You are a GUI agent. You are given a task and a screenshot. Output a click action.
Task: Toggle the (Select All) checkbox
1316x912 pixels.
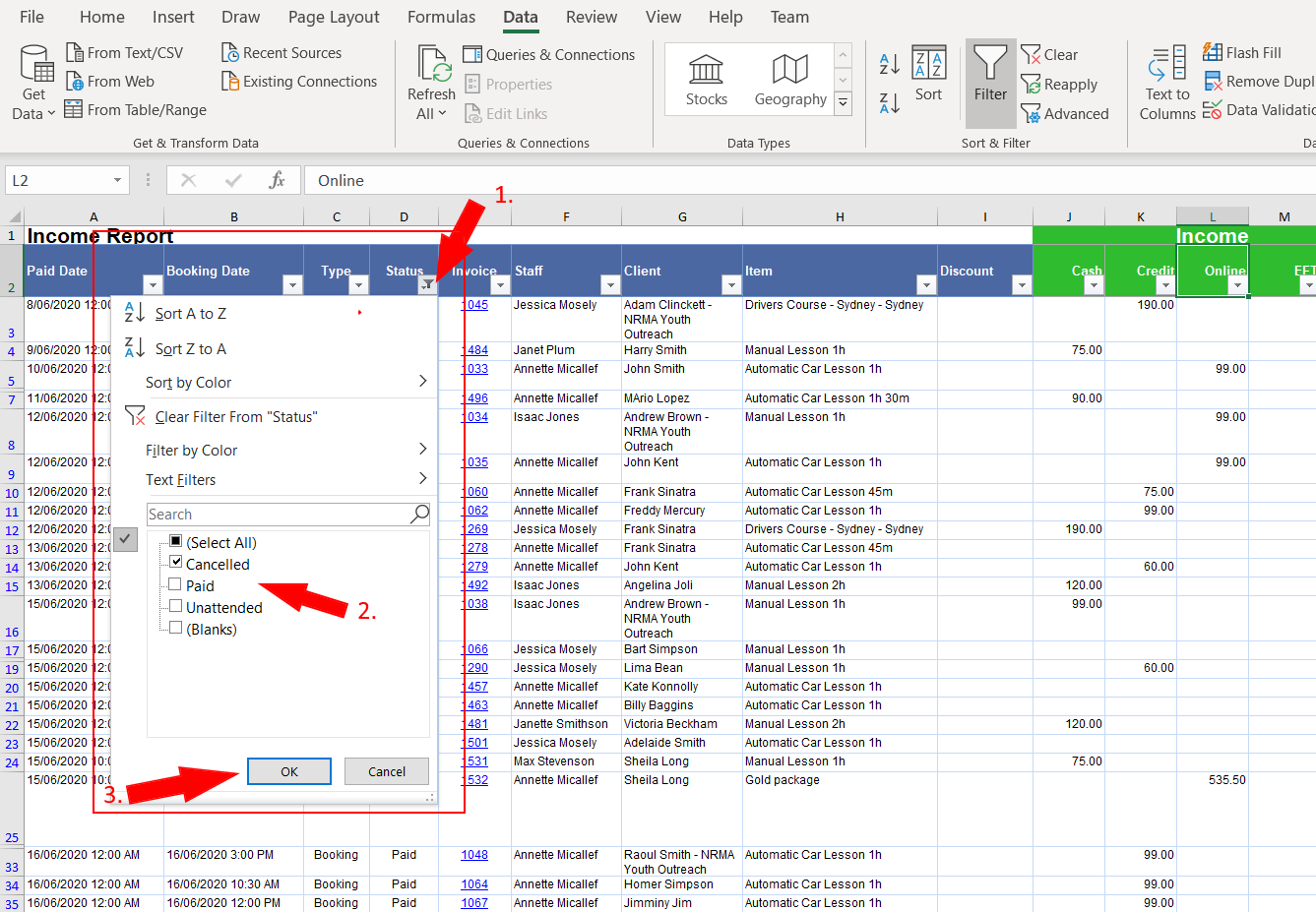(175, 541)
